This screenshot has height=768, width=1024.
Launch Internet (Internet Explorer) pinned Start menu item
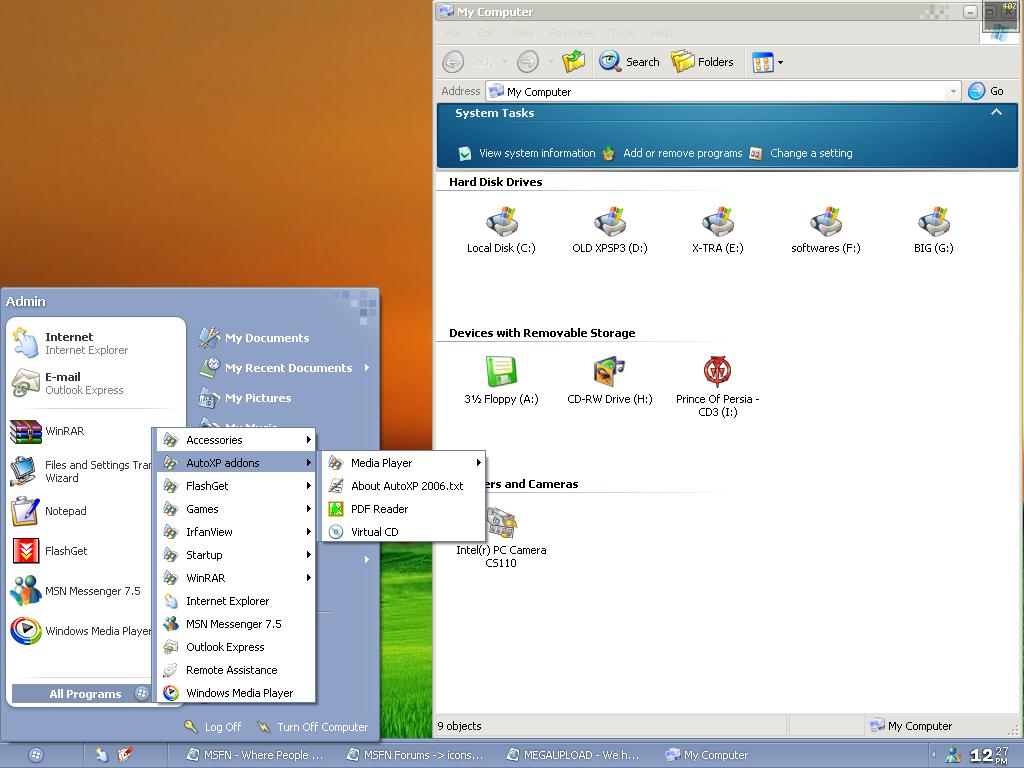pyautogui.click(x=96, y=343)
